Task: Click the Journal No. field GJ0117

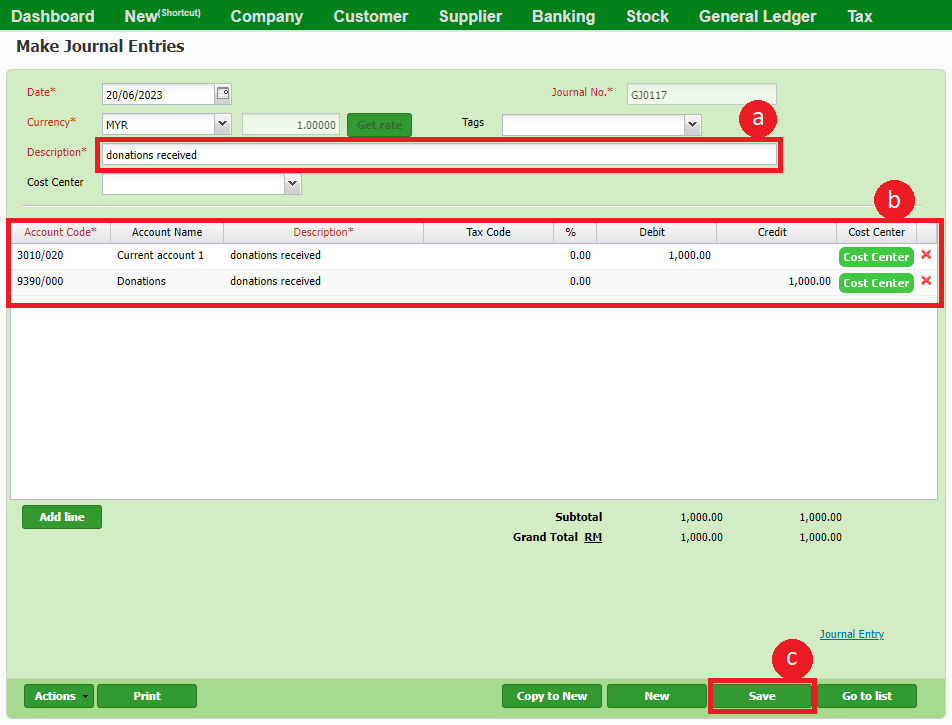Action: pyautogui.click(x=701, y=94)
